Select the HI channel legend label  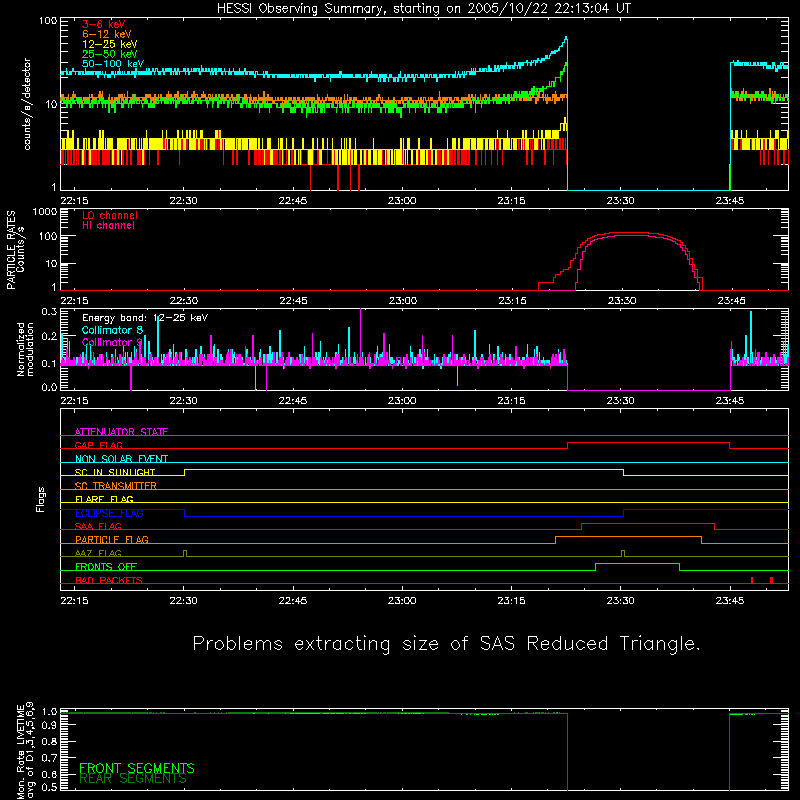click(109, 226)
